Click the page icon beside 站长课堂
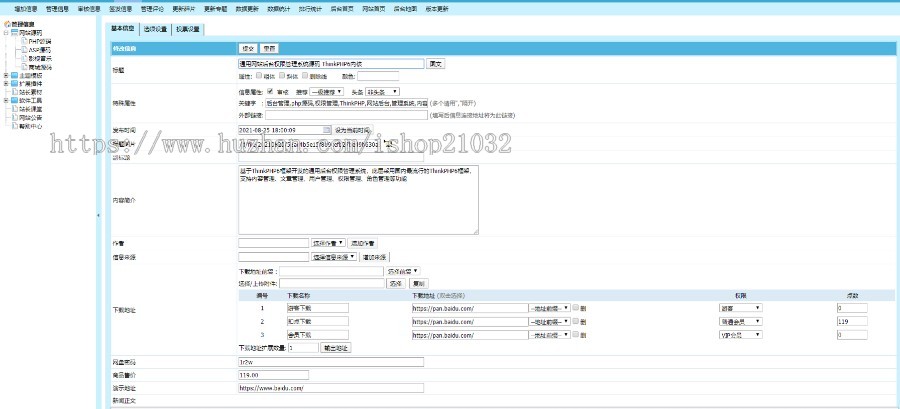900x409 pixels. click(15, 109)
